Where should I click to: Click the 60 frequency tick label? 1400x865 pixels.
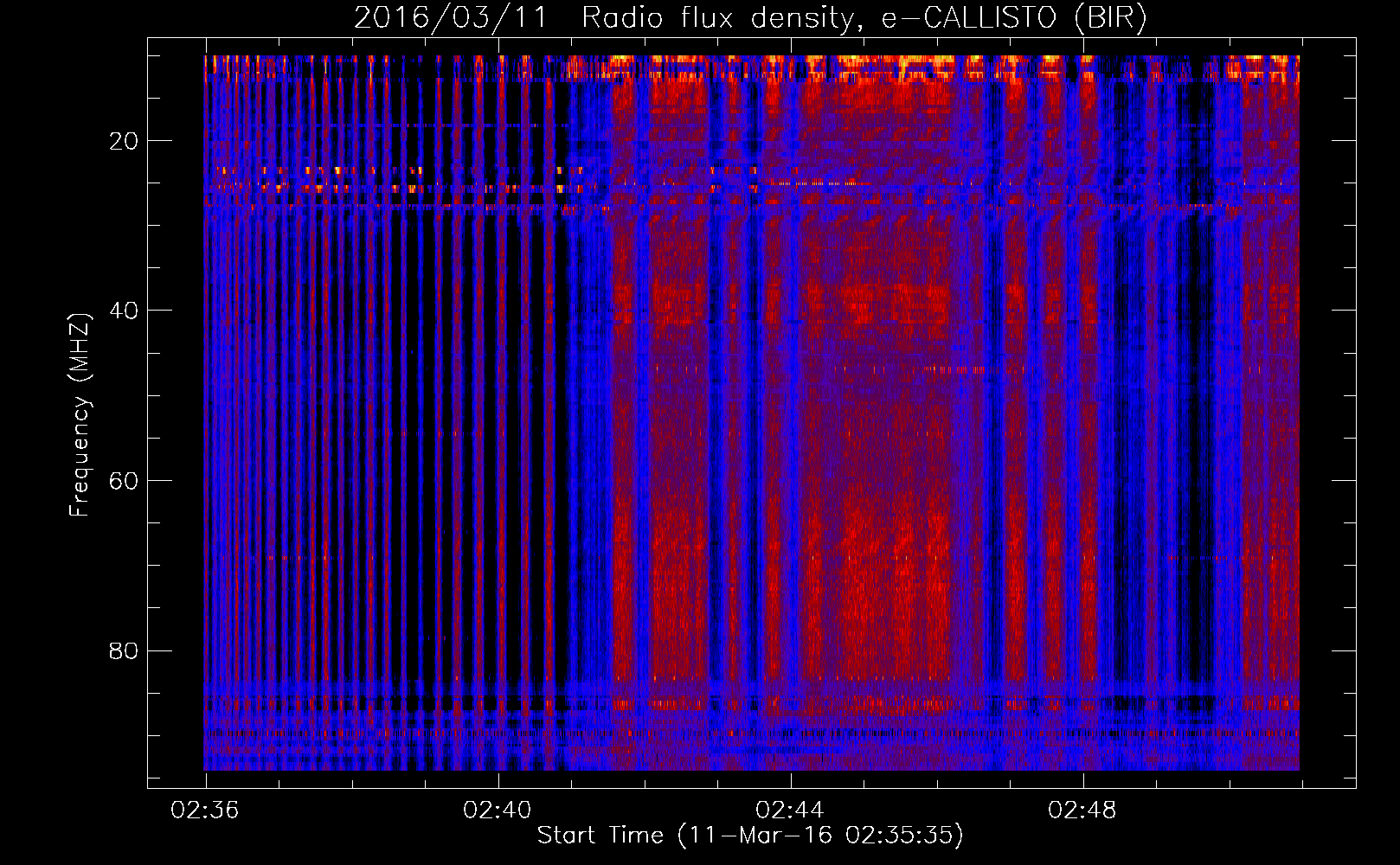tap(124, 481)
